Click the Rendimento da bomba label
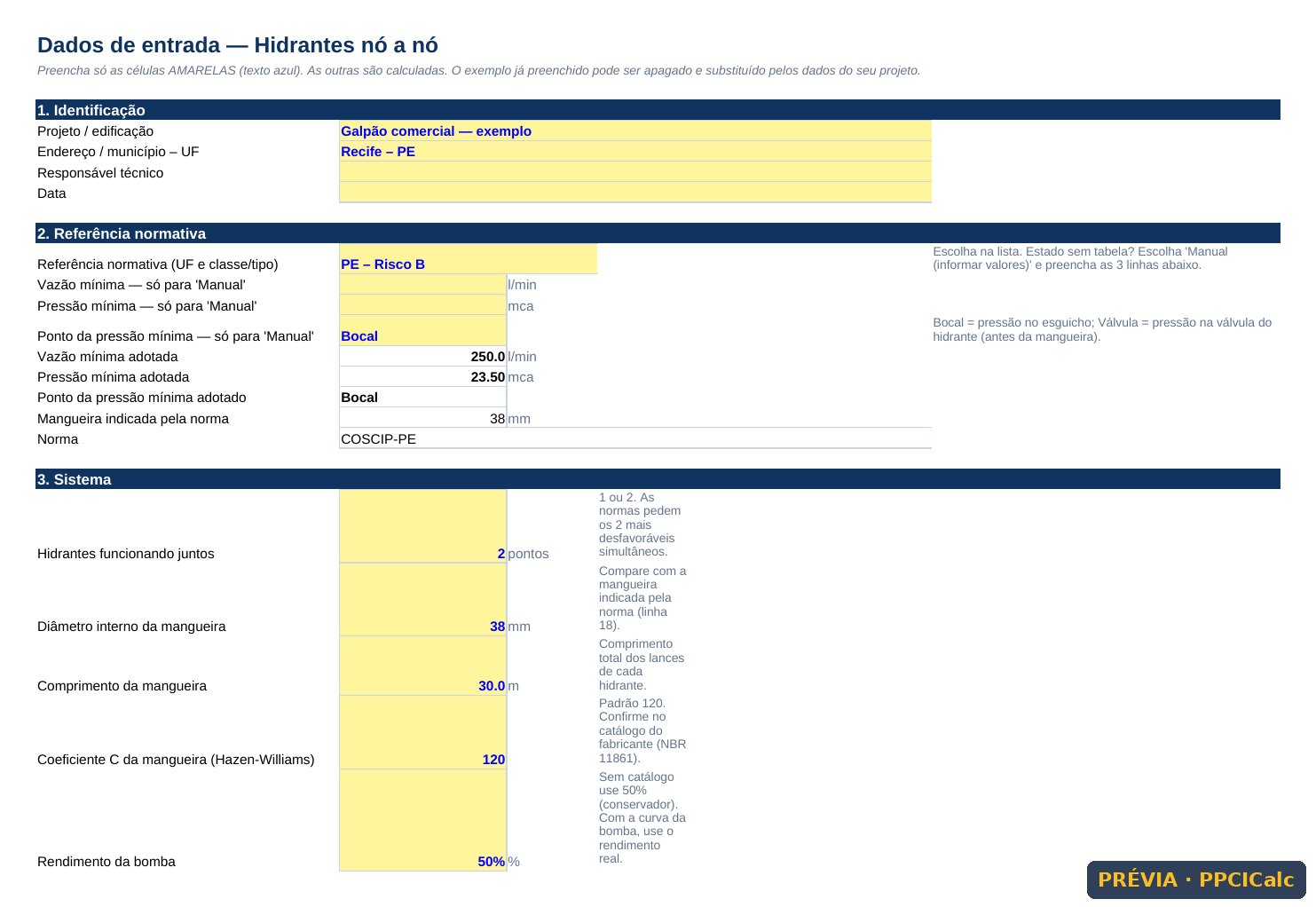Screen dimensions: 1316x907 point(106,862)
